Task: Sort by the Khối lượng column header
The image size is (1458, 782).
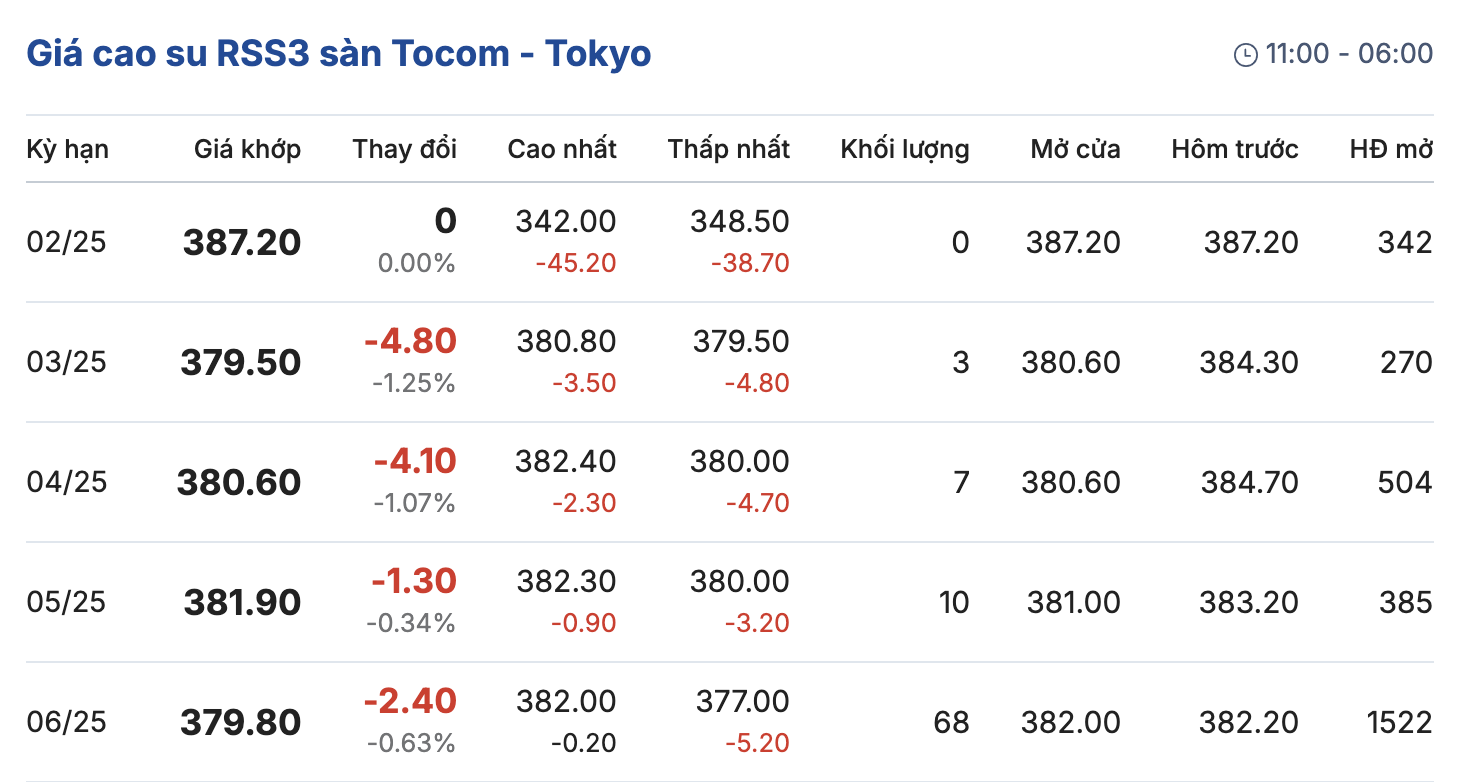Action: [904, 150]
